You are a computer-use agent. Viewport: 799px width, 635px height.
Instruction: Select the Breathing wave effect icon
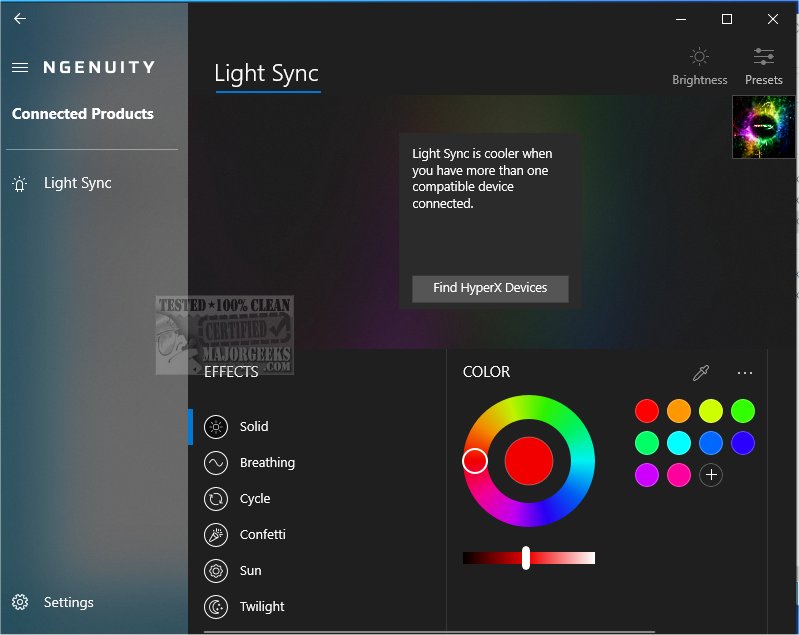click(216, 463)
